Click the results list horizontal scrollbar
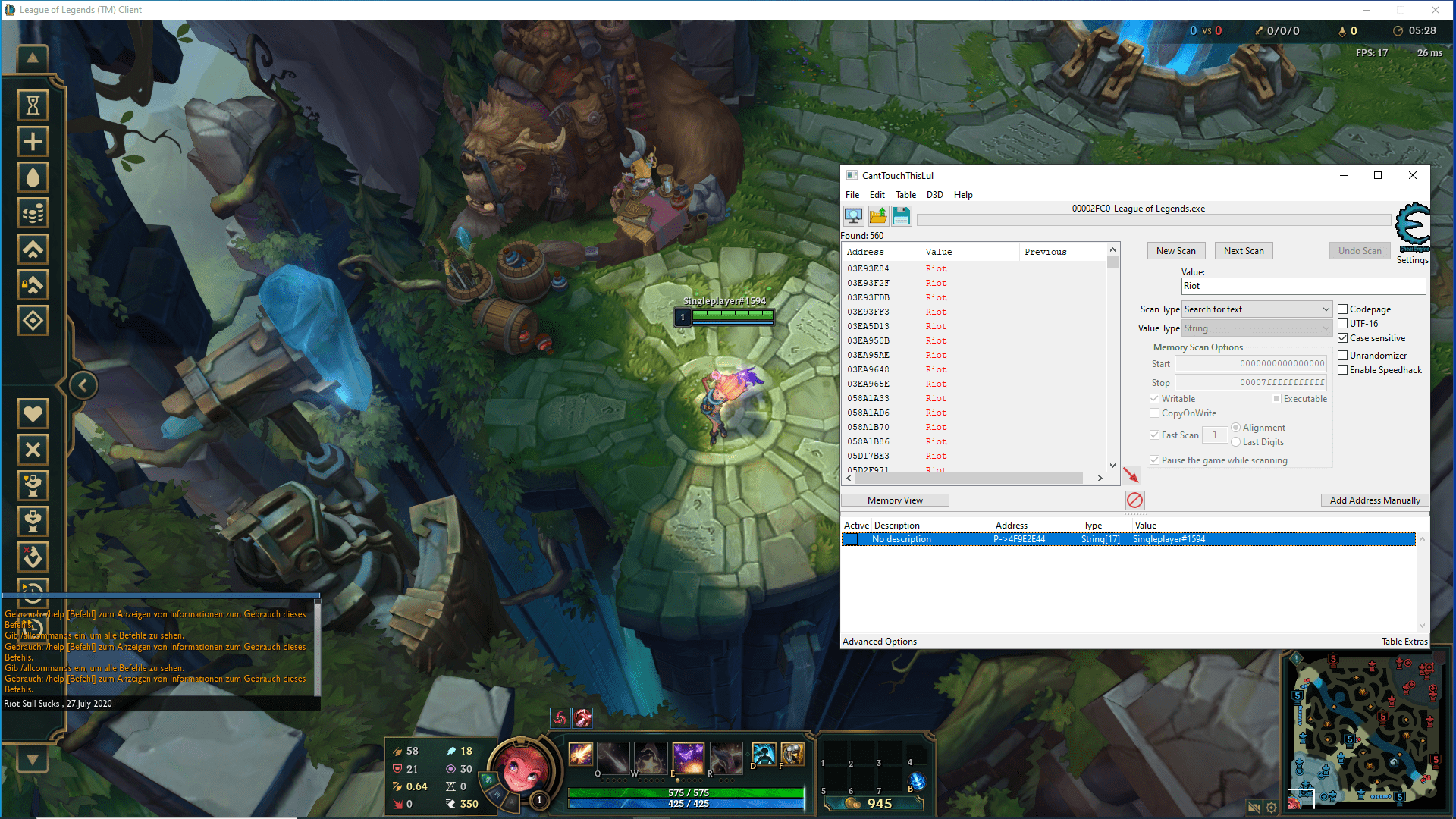 click(x=969, y=478)
